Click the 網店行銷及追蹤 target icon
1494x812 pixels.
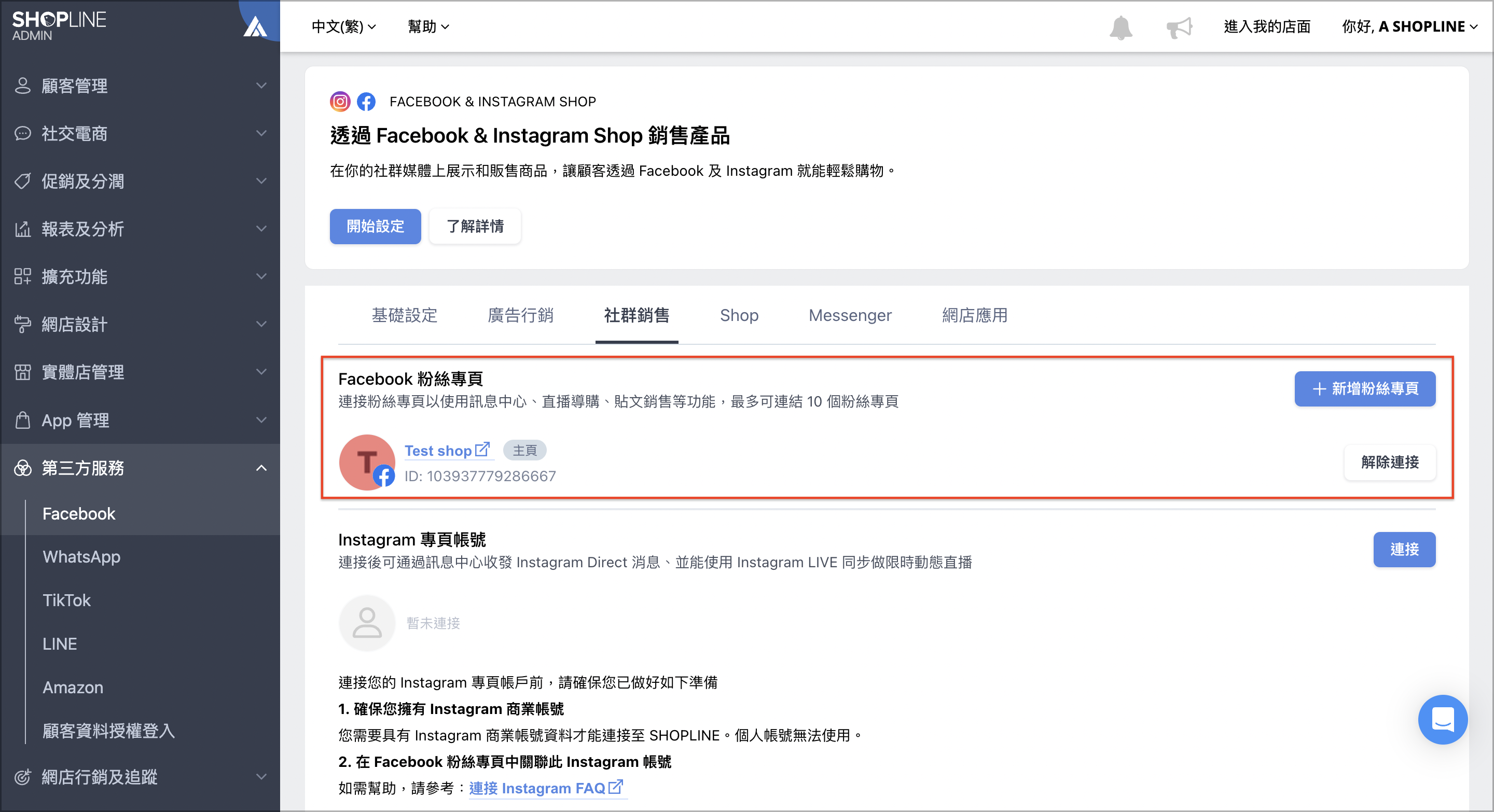pyautogui.click(x=23, y=777)
